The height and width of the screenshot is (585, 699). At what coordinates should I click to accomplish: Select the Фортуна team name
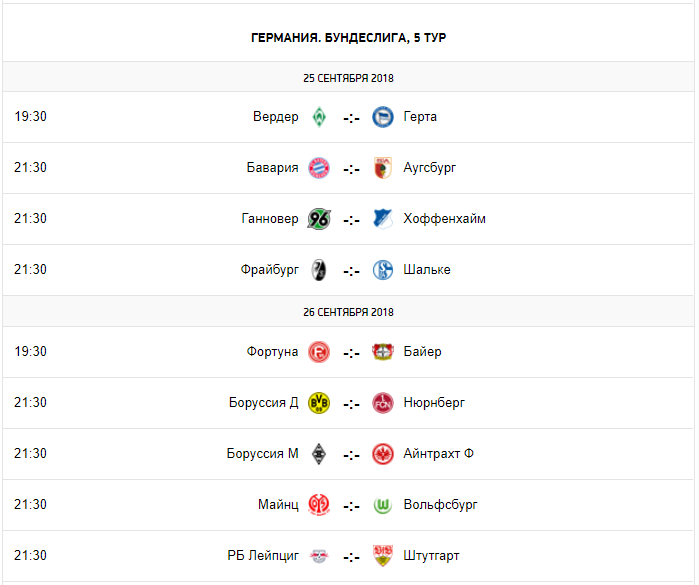point(272,351)
